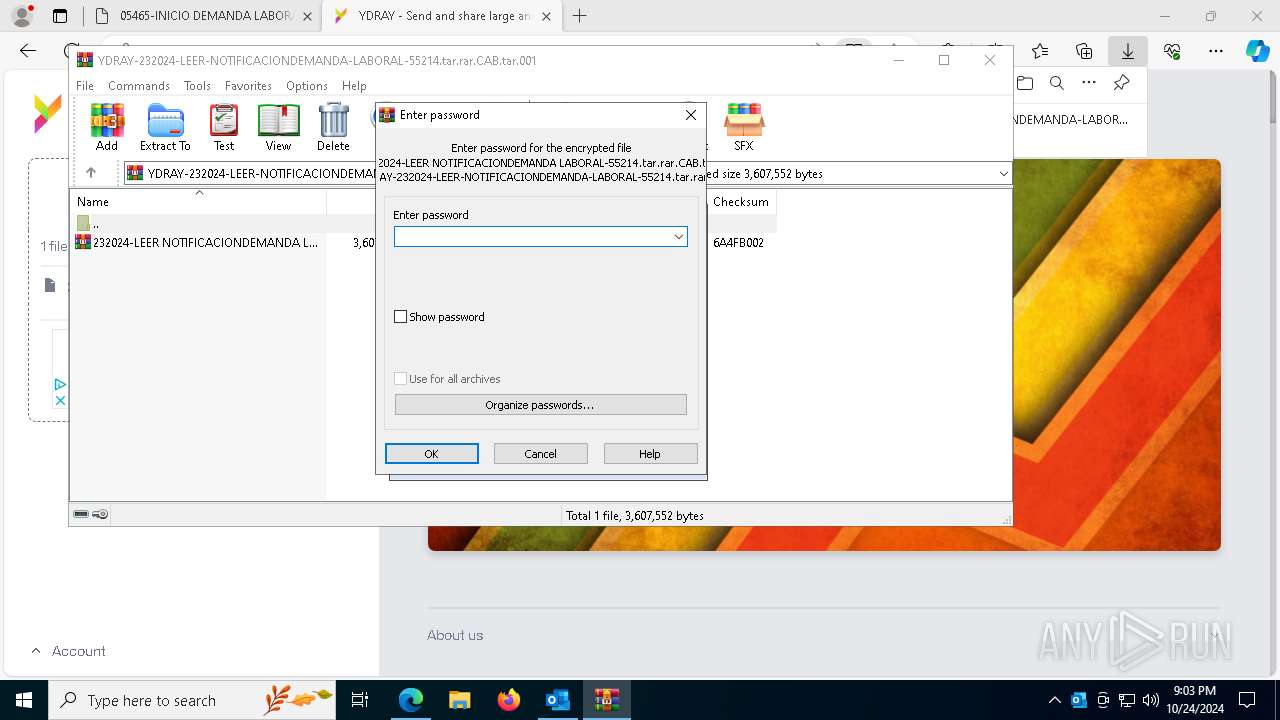Screen dimensions: 1280x720
Task: Open the Options menu
Action: point(307,86)
